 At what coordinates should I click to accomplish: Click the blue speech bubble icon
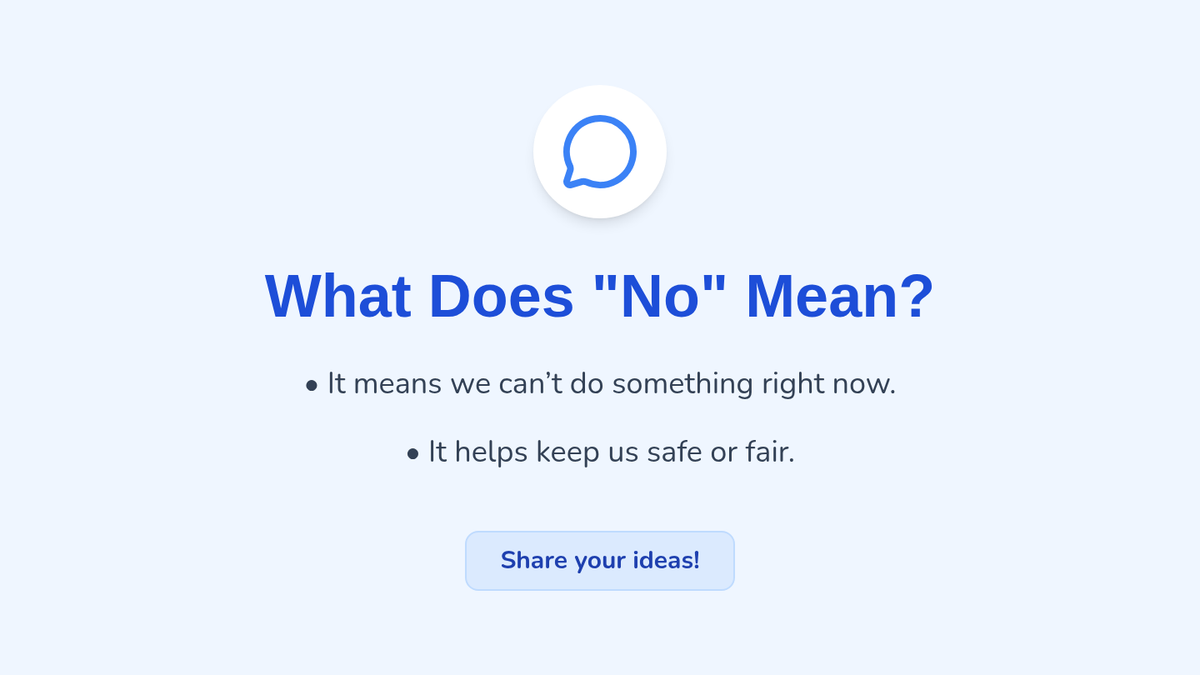pyautogui.click(x=600, y=152)
